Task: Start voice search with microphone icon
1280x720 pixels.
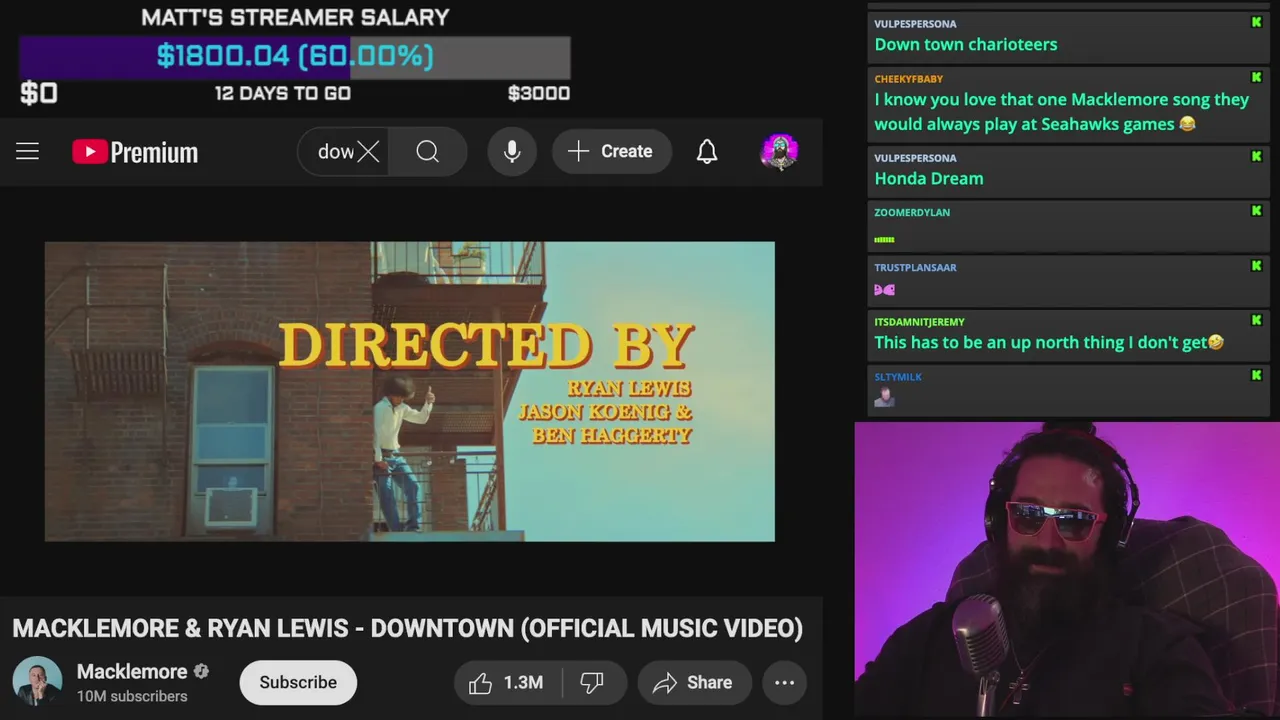Action: [512, 152]
